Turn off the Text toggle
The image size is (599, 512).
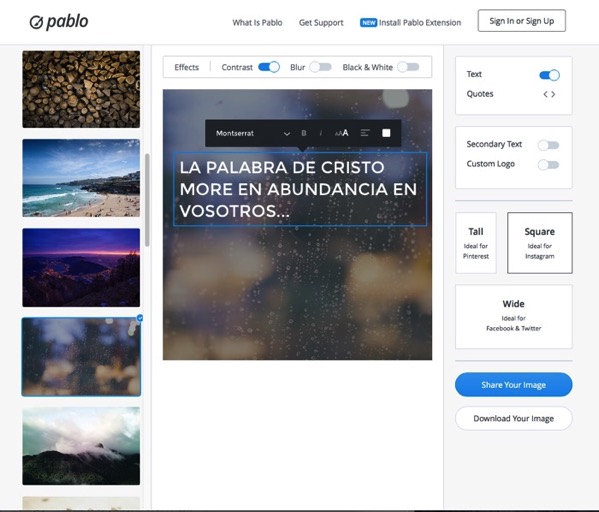(549, 75)
